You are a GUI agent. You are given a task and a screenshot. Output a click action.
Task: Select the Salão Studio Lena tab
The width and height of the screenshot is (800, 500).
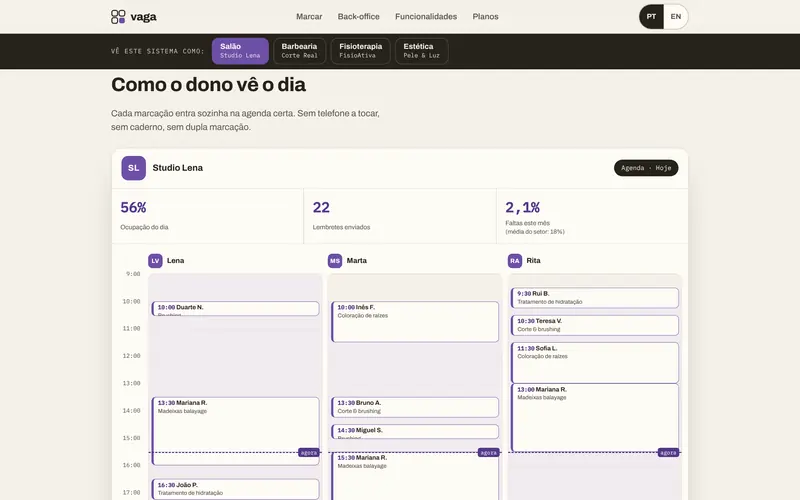[240, 51]
